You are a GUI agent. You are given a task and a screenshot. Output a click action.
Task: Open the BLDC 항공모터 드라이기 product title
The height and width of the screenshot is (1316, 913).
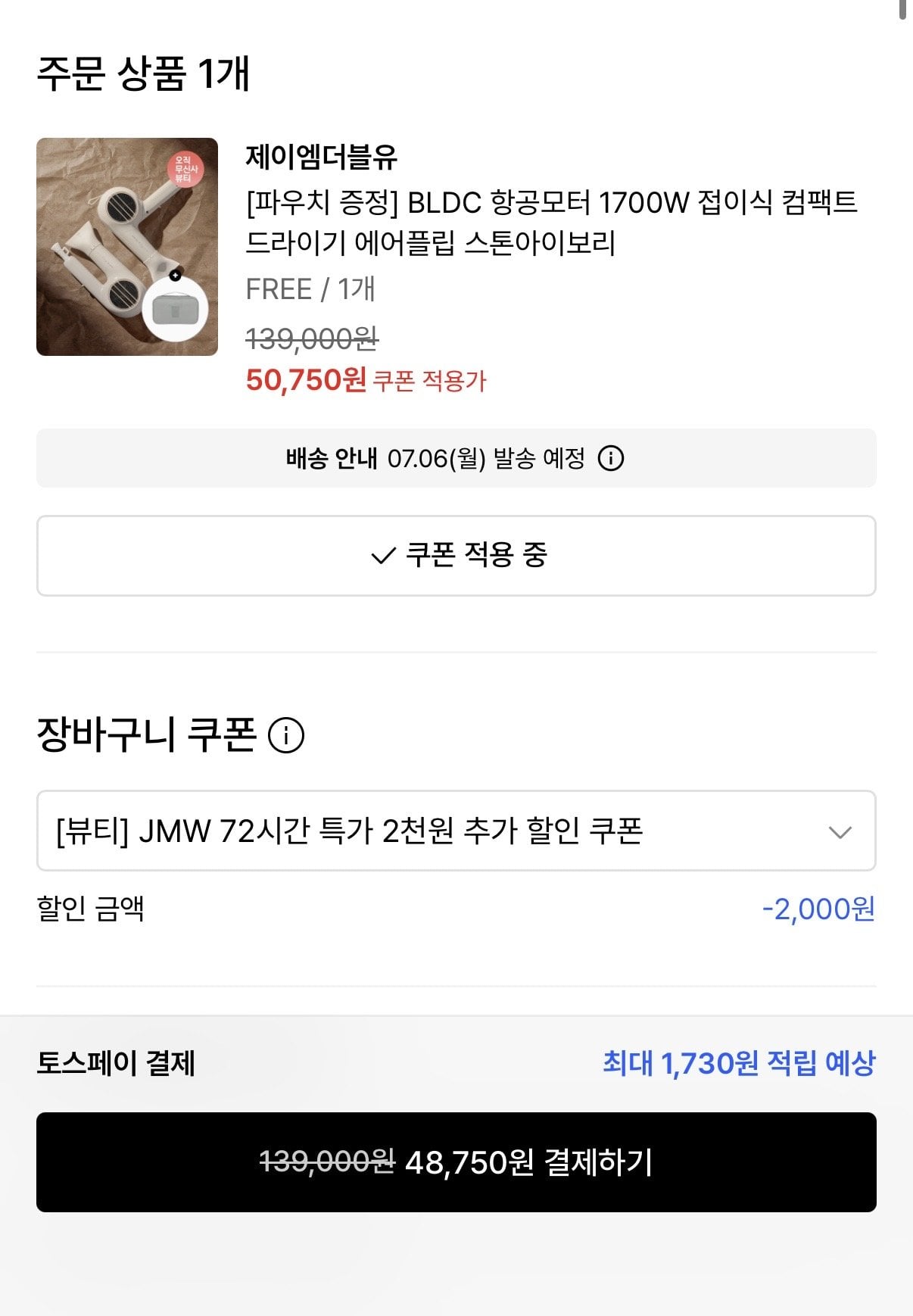pos(551,223)
